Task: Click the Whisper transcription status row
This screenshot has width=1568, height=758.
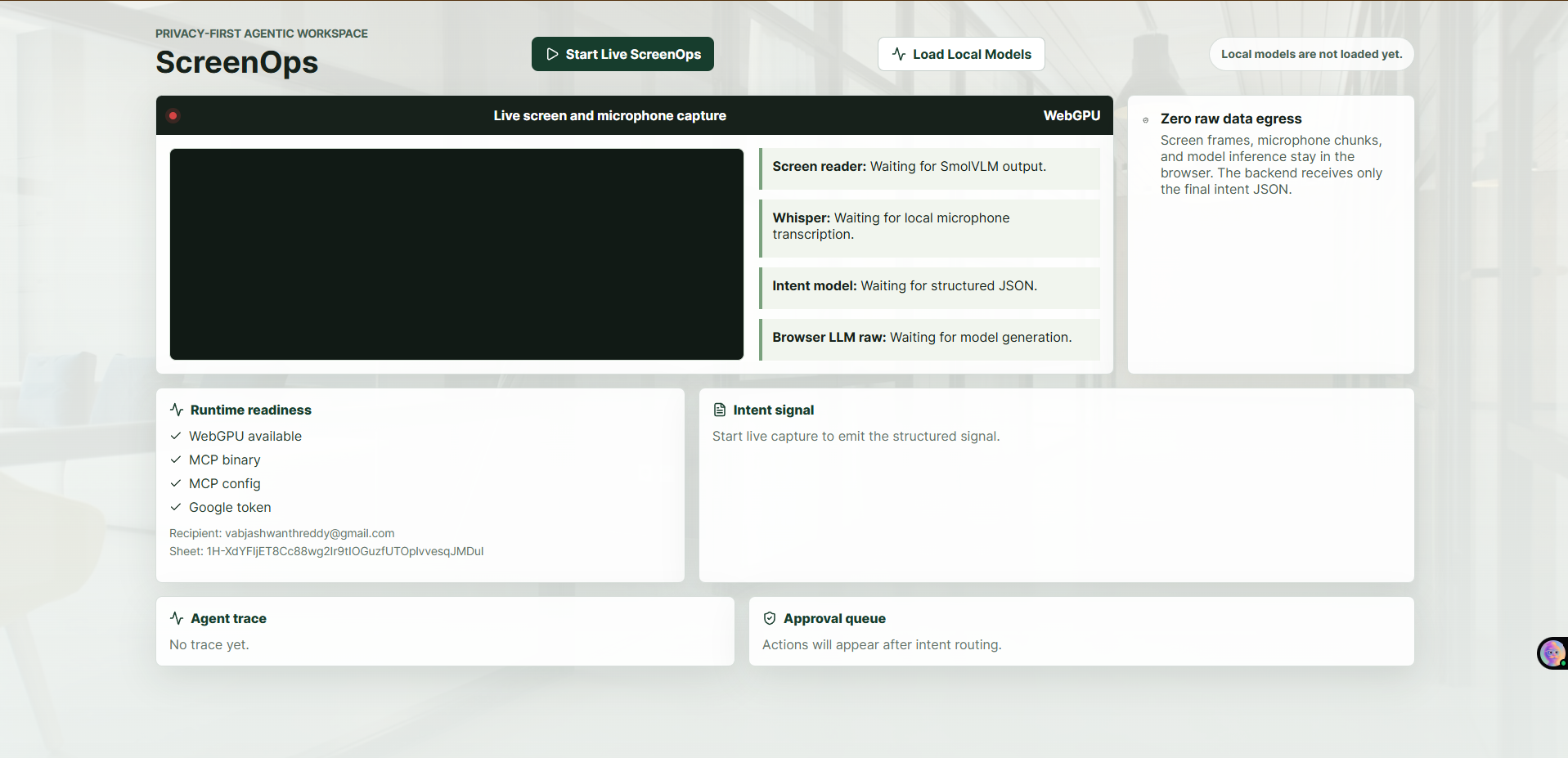Action: pos(929,228)
